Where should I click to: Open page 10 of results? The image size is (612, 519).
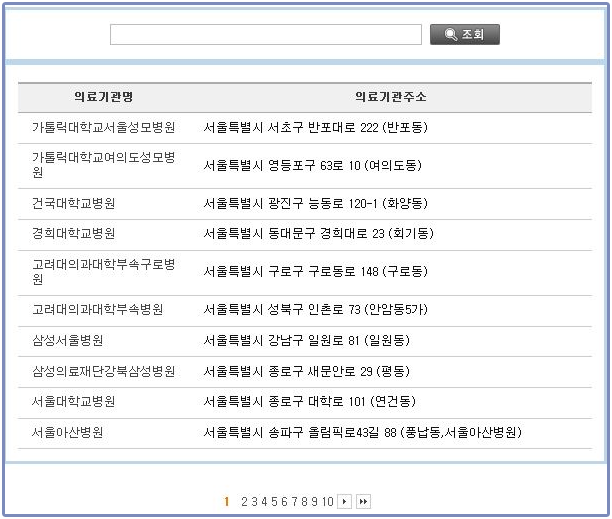pyautogui.click(x=328, y=501)
